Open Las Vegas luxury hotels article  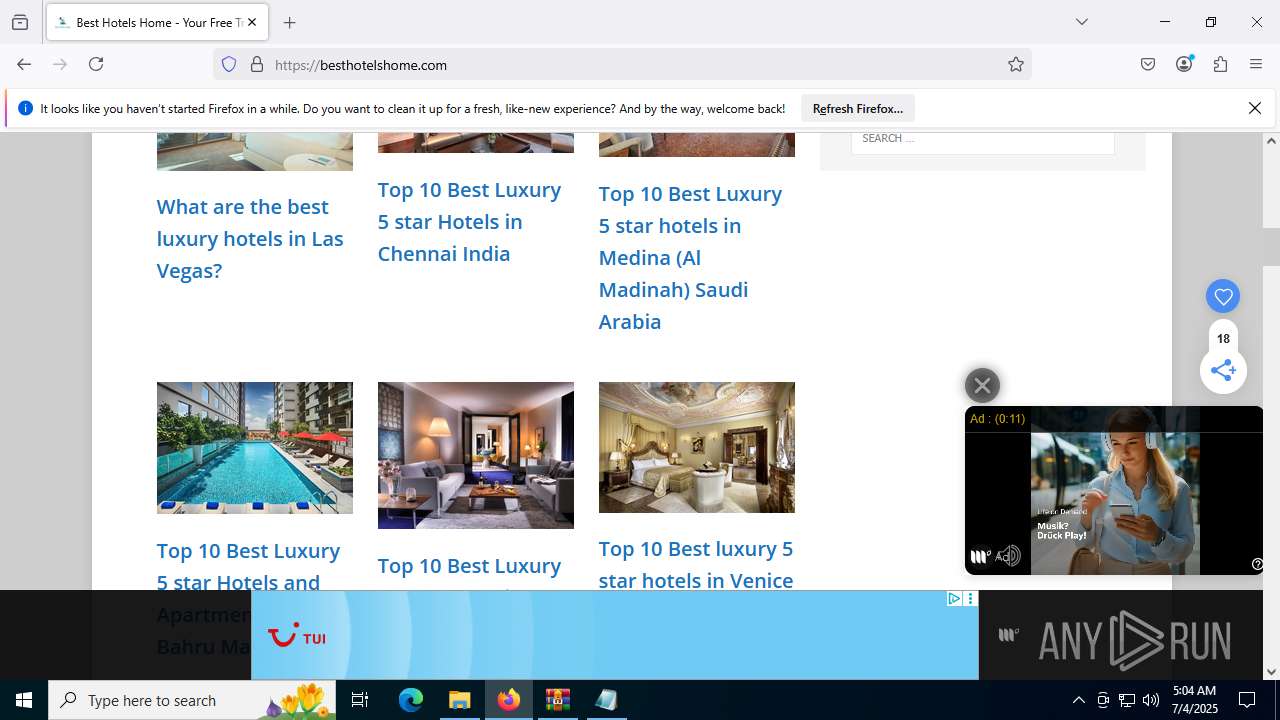(250, 238)
